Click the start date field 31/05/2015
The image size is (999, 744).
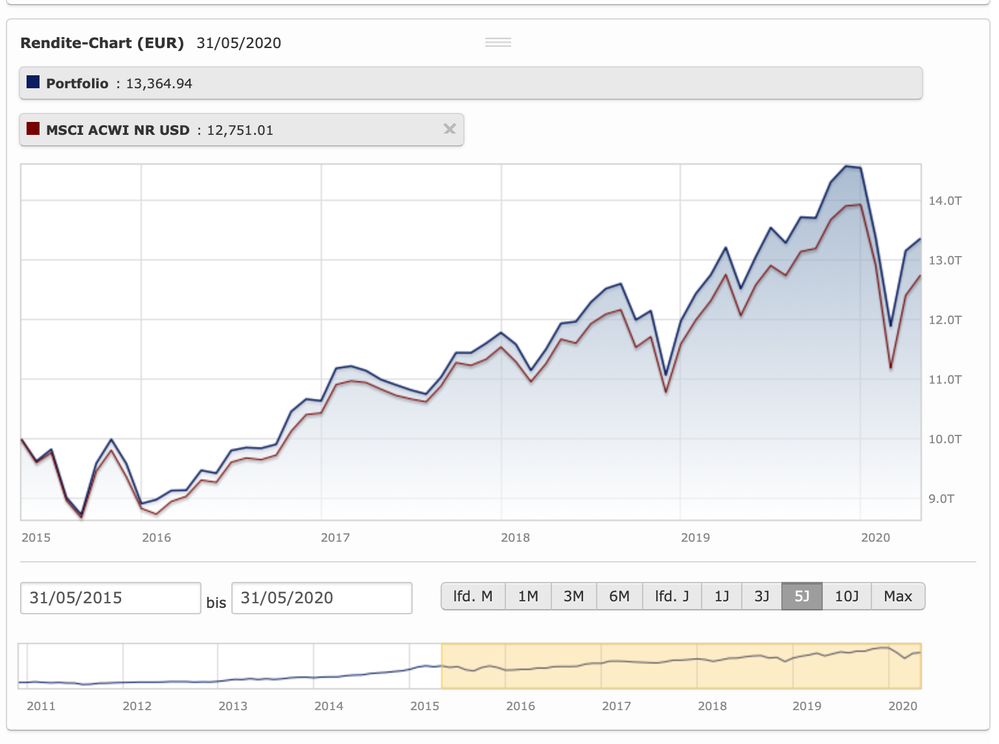[110, 598]
